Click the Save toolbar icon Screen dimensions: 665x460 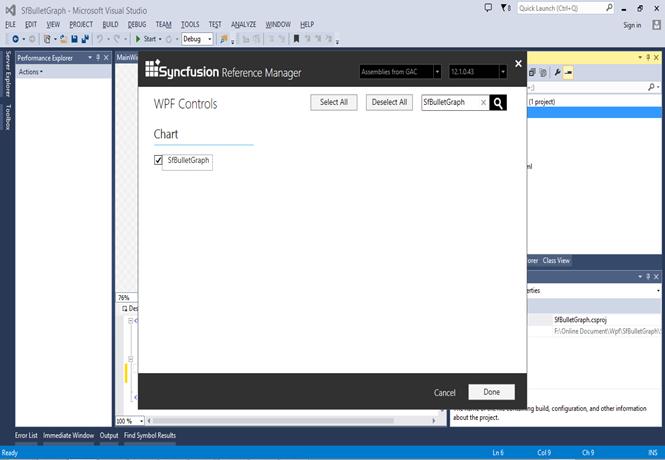click(74, 39)
